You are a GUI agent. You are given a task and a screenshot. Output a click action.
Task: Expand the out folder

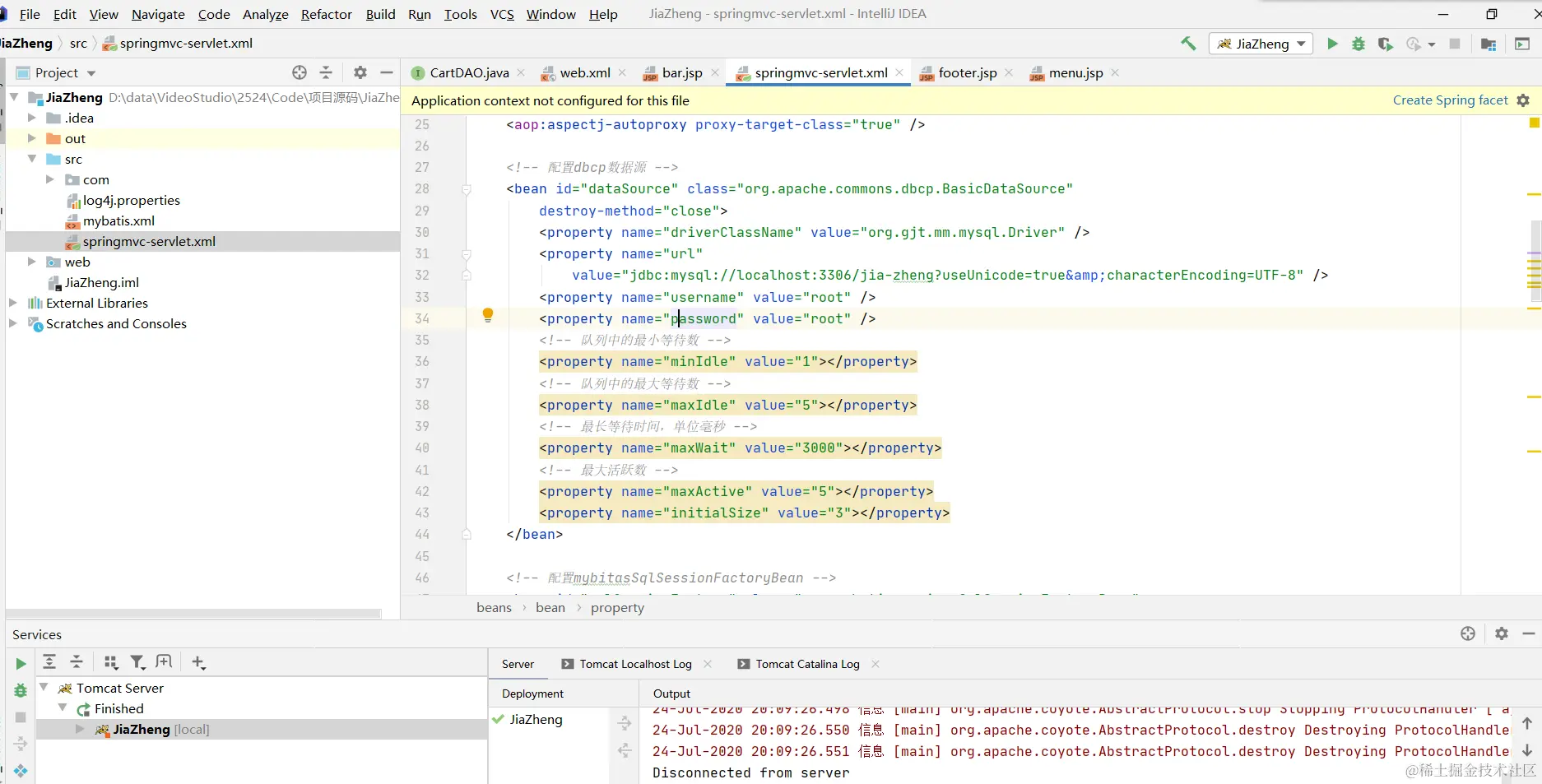coord(32,138)
